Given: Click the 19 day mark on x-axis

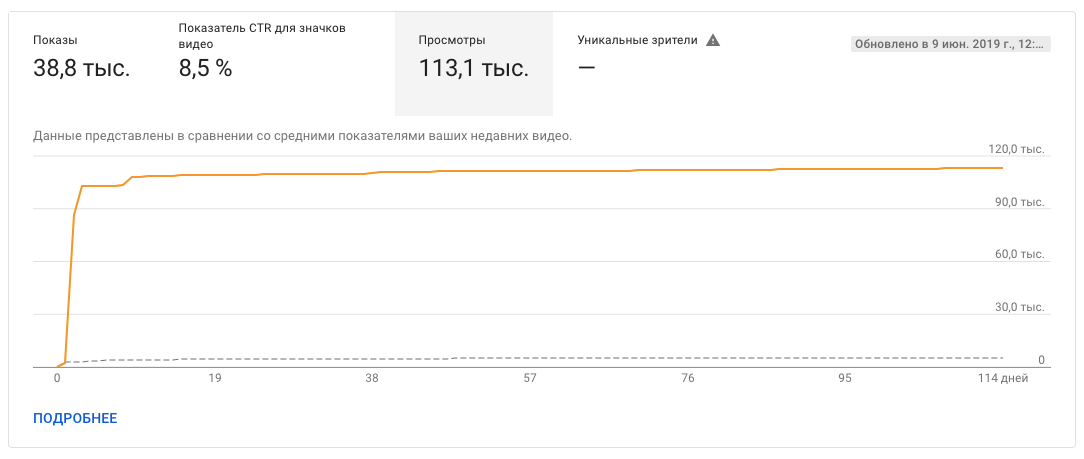Looking at the screenshot, I should click(214, 379).
